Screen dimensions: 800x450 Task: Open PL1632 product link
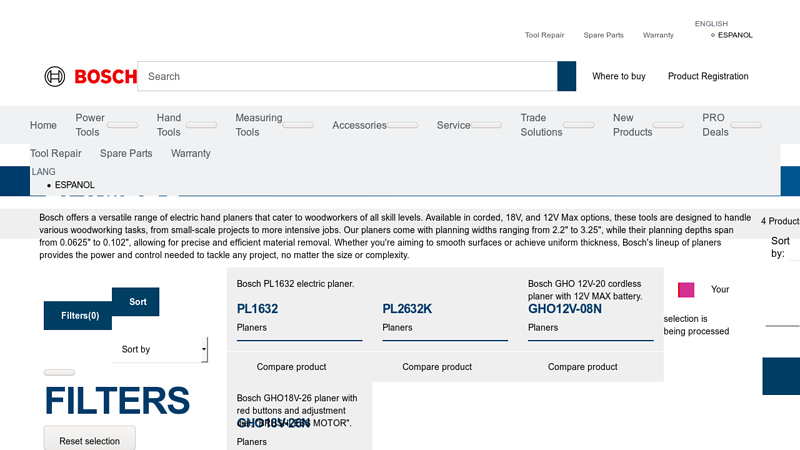[257, 309]
